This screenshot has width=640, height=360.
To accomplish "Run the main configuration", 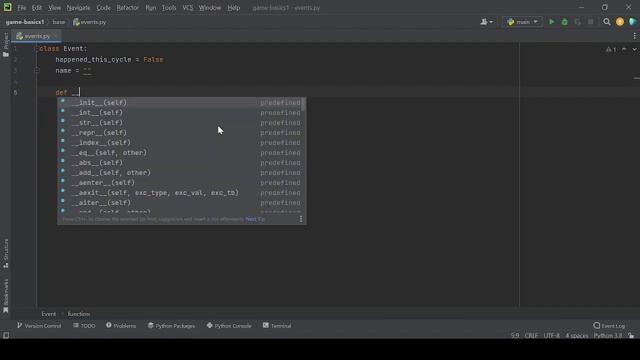I will 551,22.
